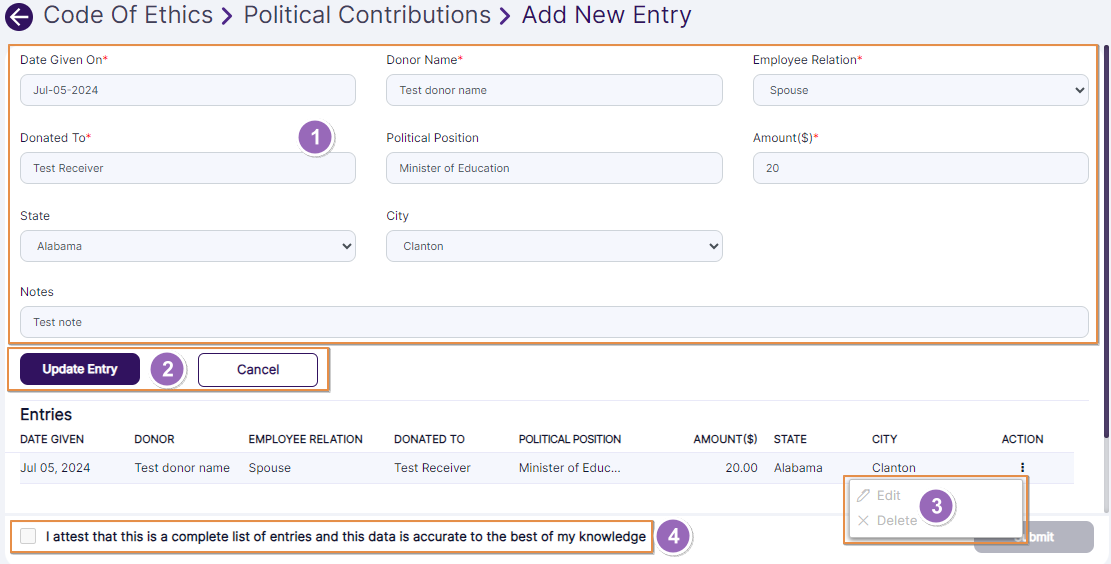
Task: Click the back arrow icon
Action: [19, 16]
